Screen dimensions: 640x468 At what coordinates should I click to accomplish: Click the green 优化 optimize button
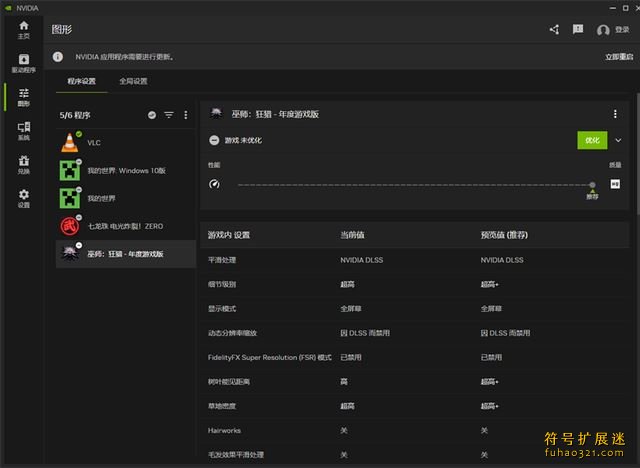point(592,140)
